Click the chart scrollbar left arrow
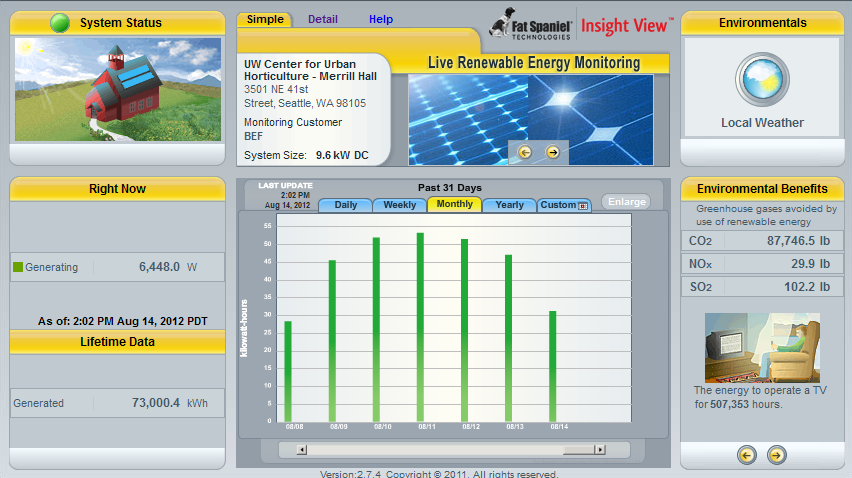 click(x=301, y=450)
